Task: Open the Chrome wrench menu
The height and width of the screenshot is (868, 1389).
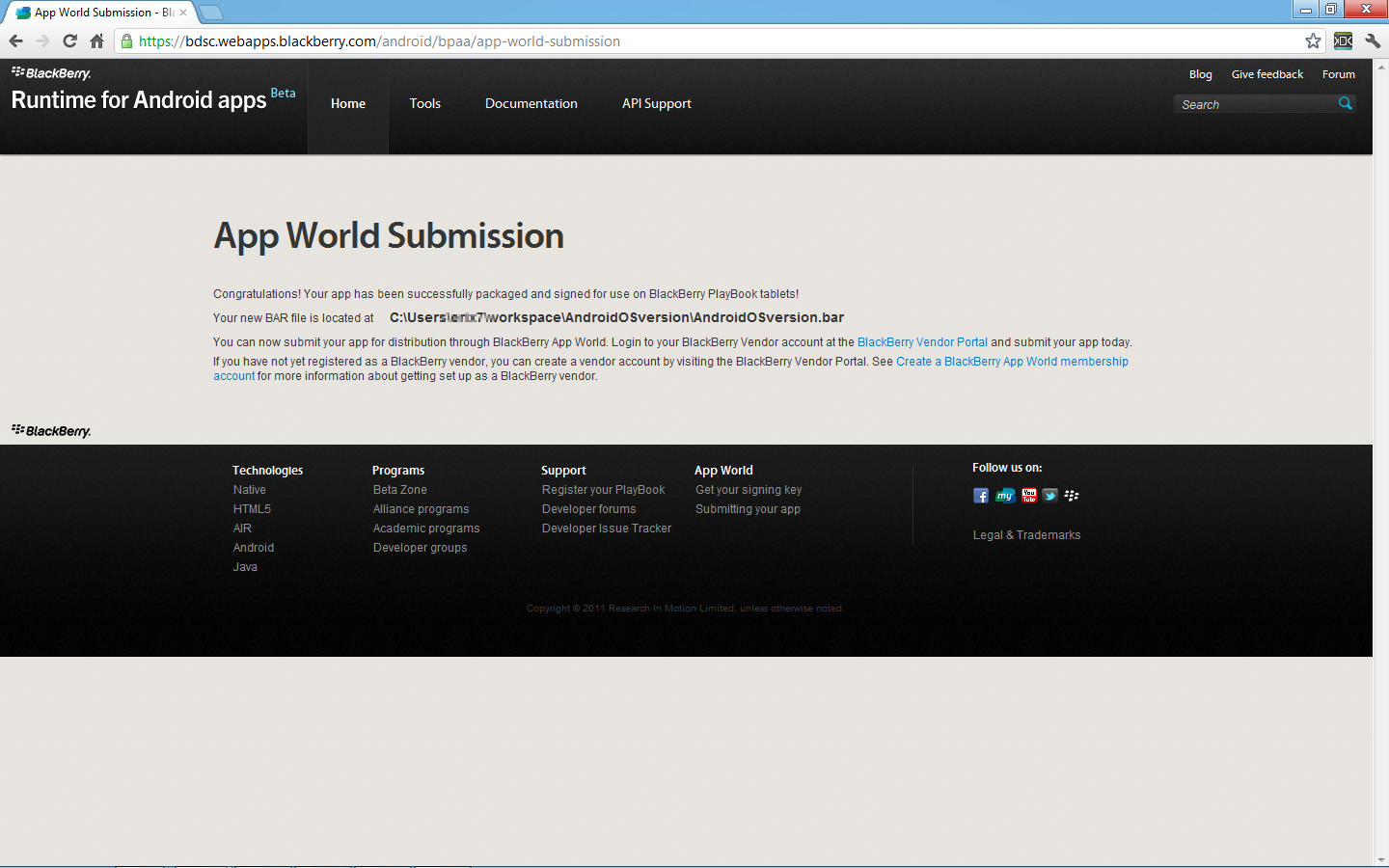Action: pos(1373,41)
